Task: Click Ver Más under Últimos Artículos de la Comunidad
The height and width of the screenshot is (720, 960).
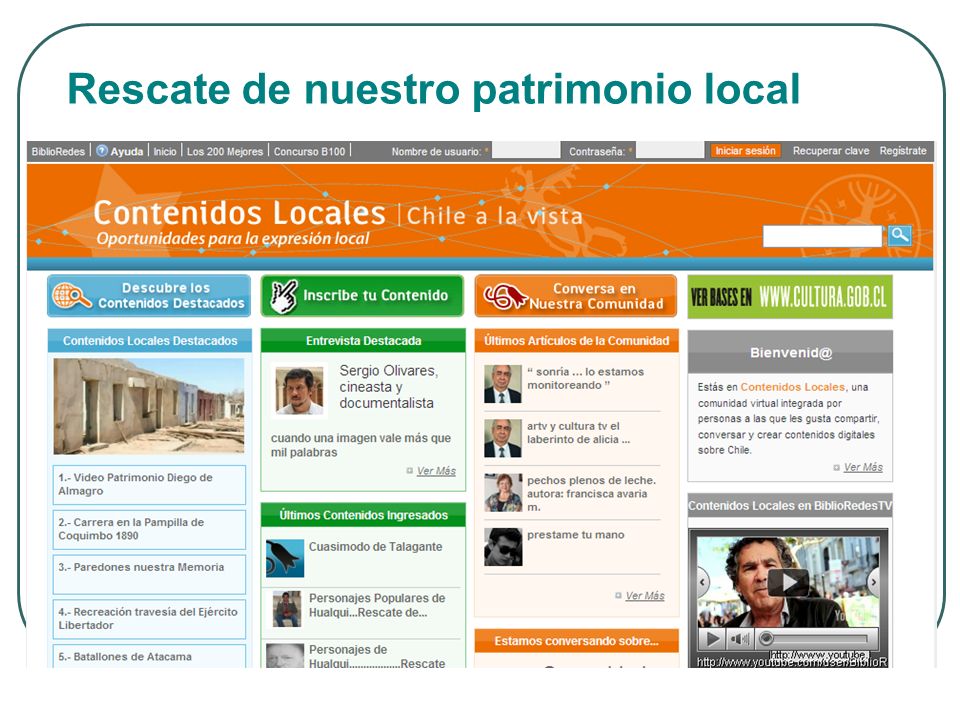Action: (645, 596)
